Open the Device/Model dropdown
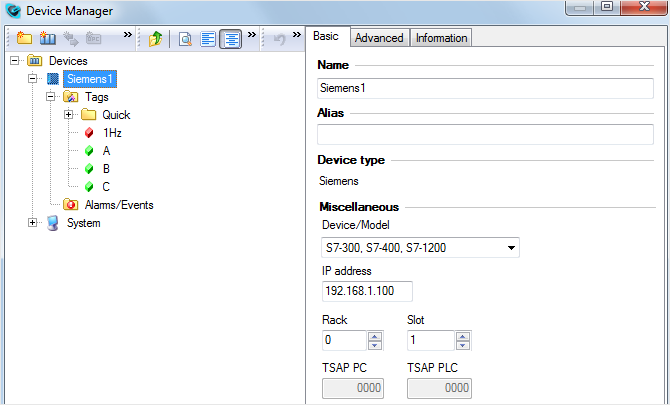The width and height of the screenshot is (670, 405). click(x=420, y=248)
